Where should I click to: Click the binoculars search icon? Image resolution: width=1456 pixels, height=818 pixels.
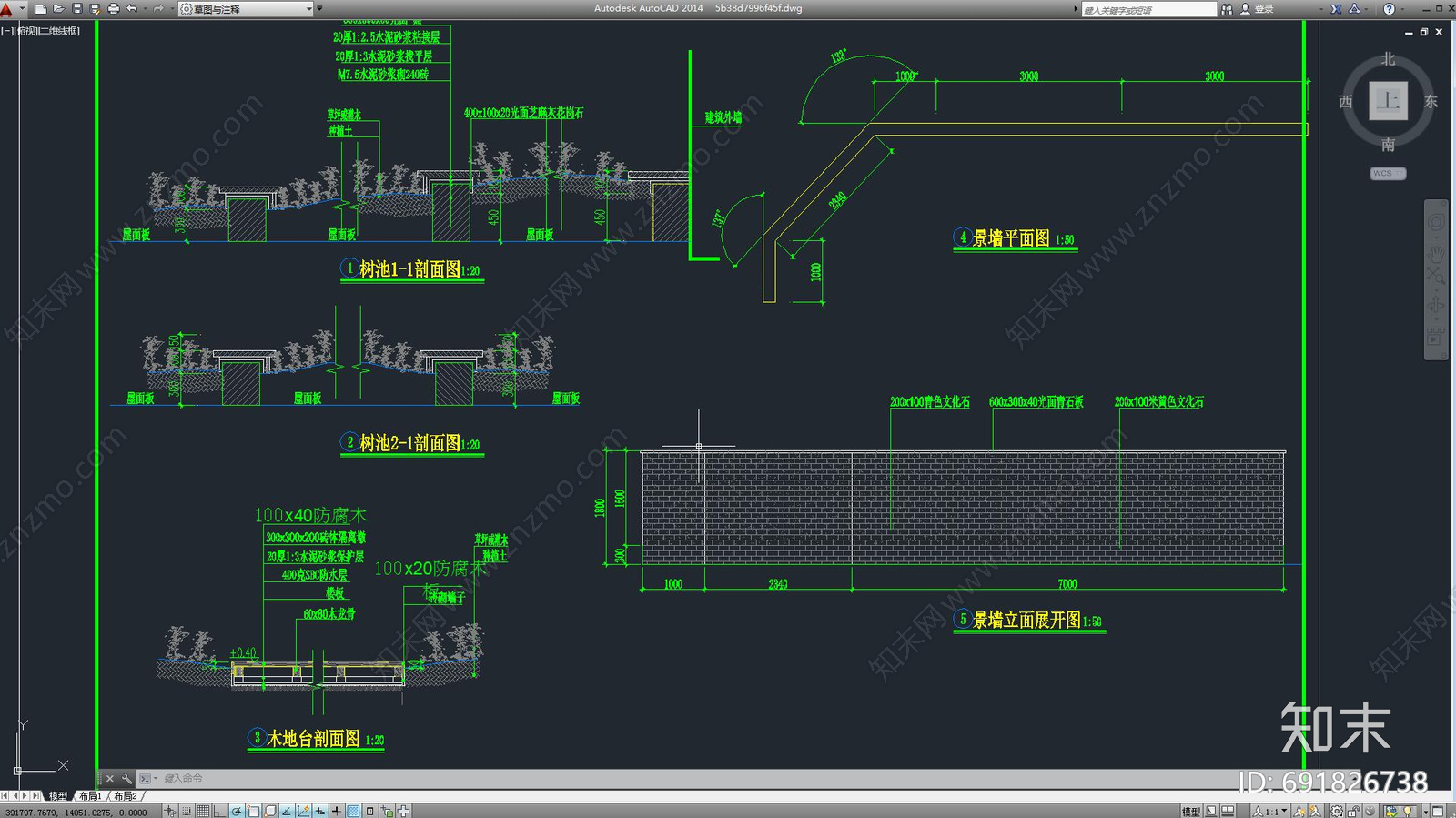coord(1227,9)
